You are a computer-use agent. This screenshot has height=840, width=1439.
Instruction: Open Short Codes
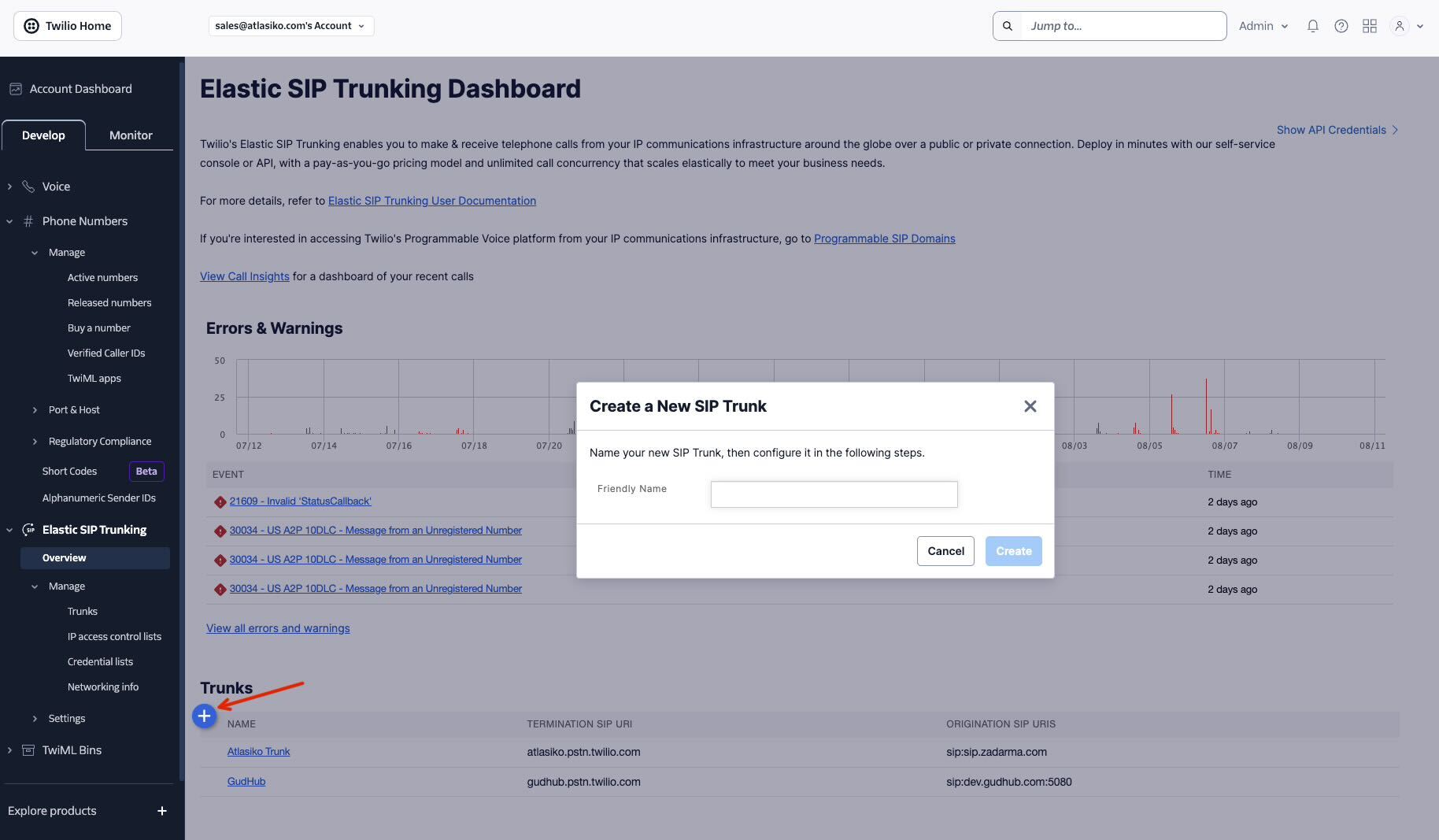point(69,472)
